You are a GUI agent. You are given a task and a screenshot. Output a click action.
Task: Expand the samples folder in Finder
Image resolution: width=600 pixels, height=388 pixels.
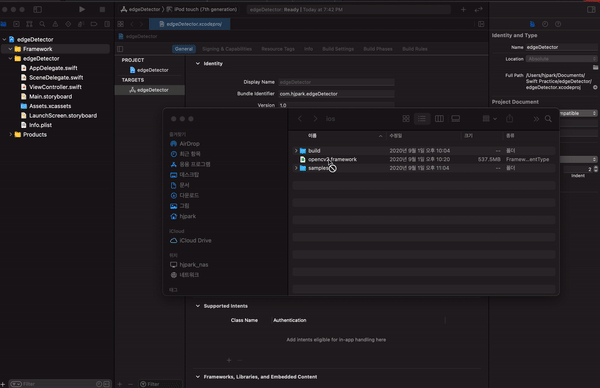(x=296, y=168)
